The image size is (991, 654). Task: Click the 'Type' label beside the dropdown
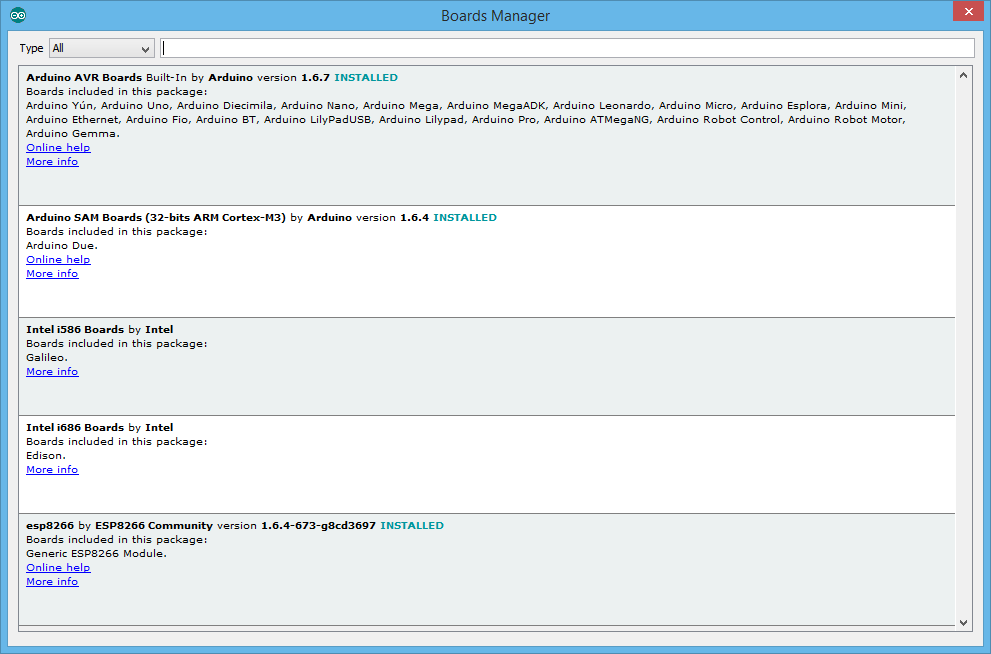click(31, 48)
